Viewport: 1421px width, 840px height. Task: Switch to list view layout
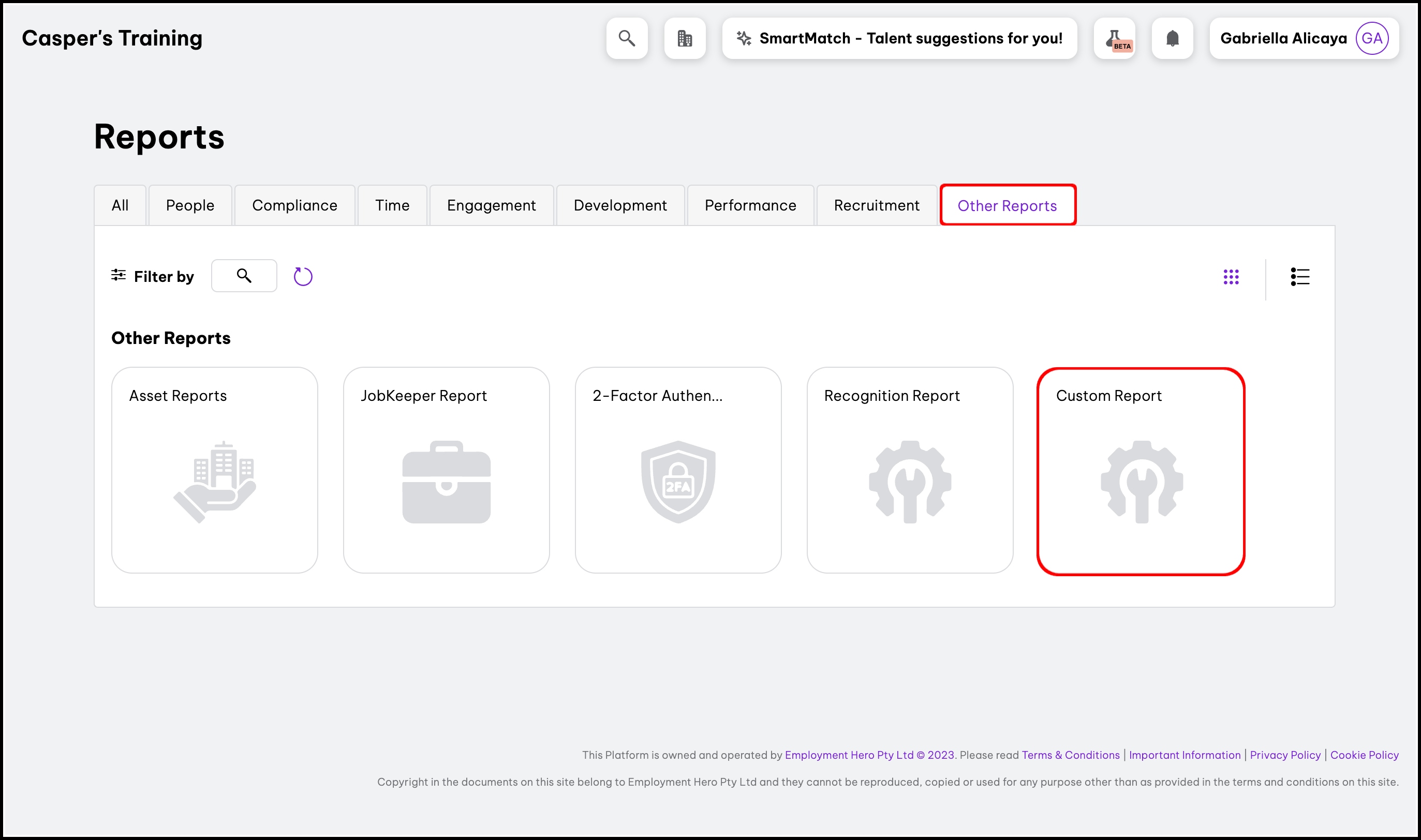pos(1300,277)
